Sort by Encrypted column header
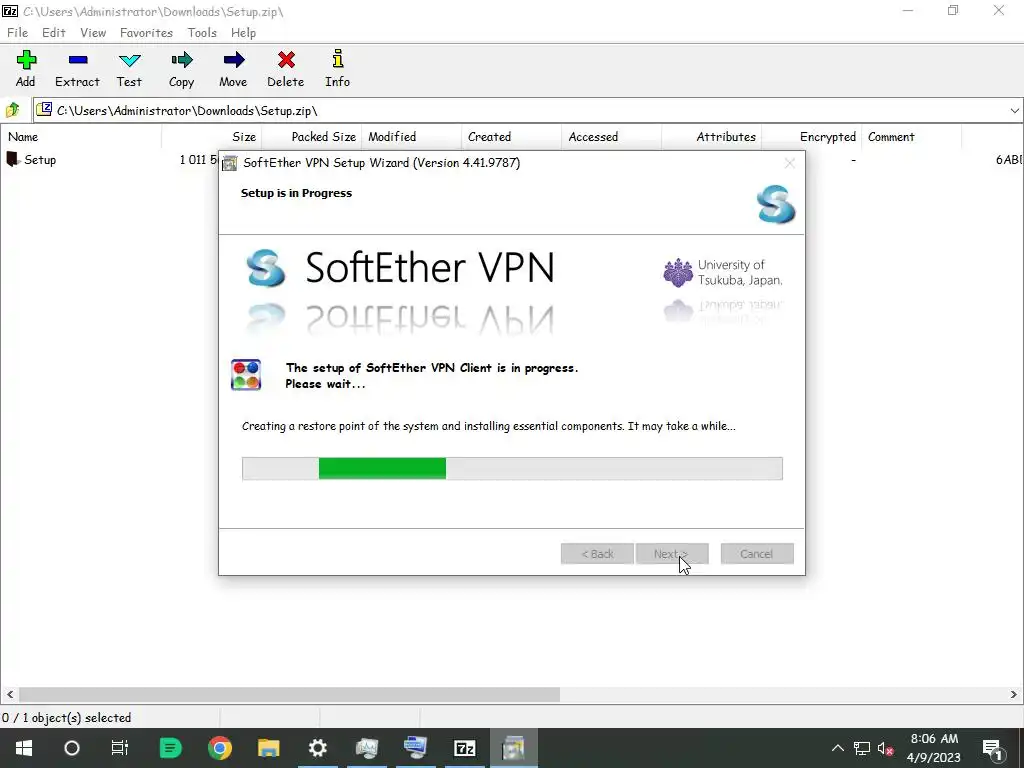 811,136
